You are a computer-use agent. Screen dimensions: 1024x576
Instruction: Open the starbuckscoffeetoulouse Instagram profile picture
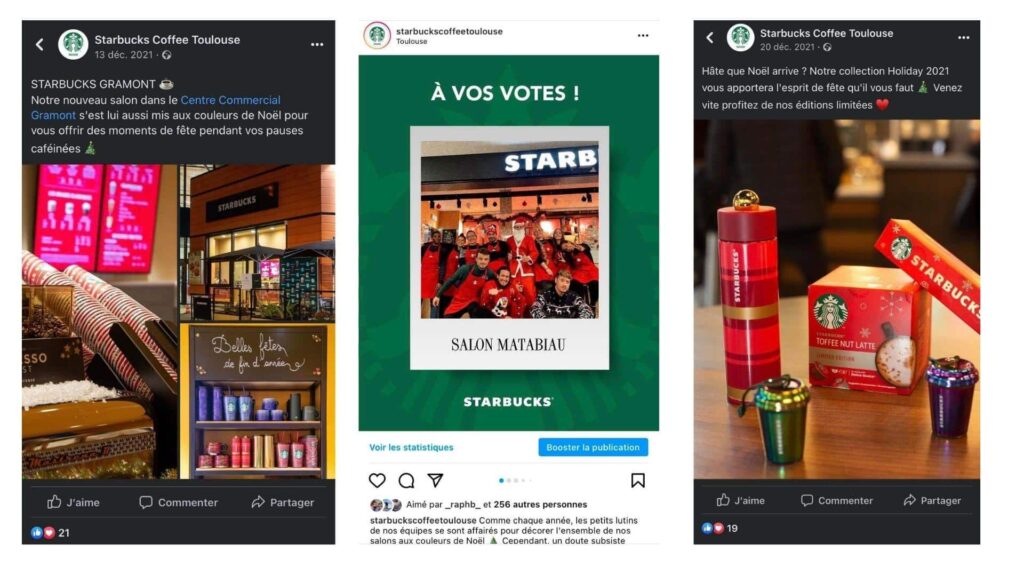377,35
